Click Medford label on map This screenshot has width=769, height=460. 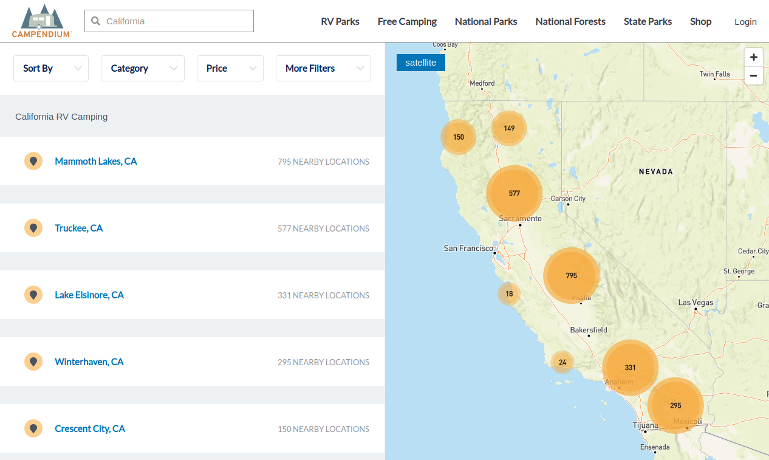coord(482,83)
